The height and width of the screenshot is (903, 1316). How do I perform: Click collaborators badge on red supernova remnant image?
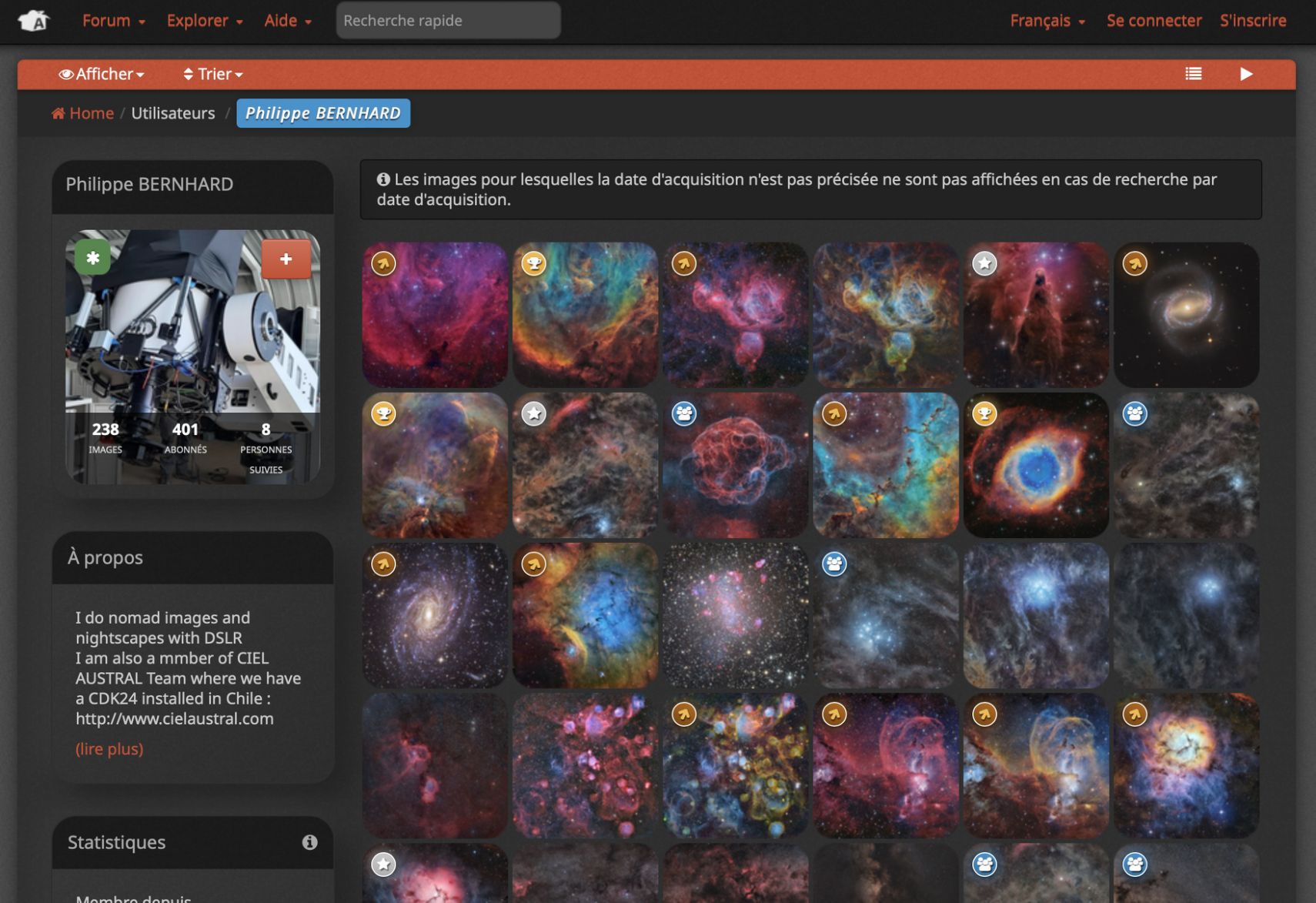[683, 413]
